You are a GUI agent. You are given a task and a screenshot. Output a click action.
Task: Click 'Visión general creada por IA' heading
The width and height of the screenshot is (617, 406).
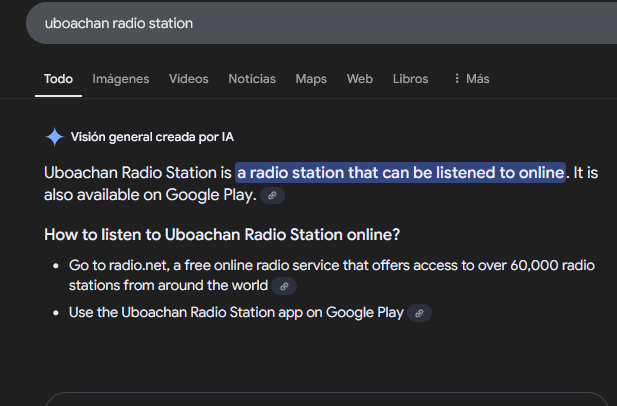pos(152,137)
